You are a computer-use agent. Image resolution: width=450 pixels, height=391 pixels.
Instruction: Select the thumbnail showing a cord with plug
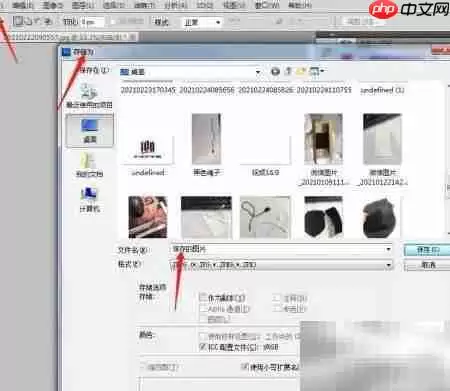click(x=265, y=217)
